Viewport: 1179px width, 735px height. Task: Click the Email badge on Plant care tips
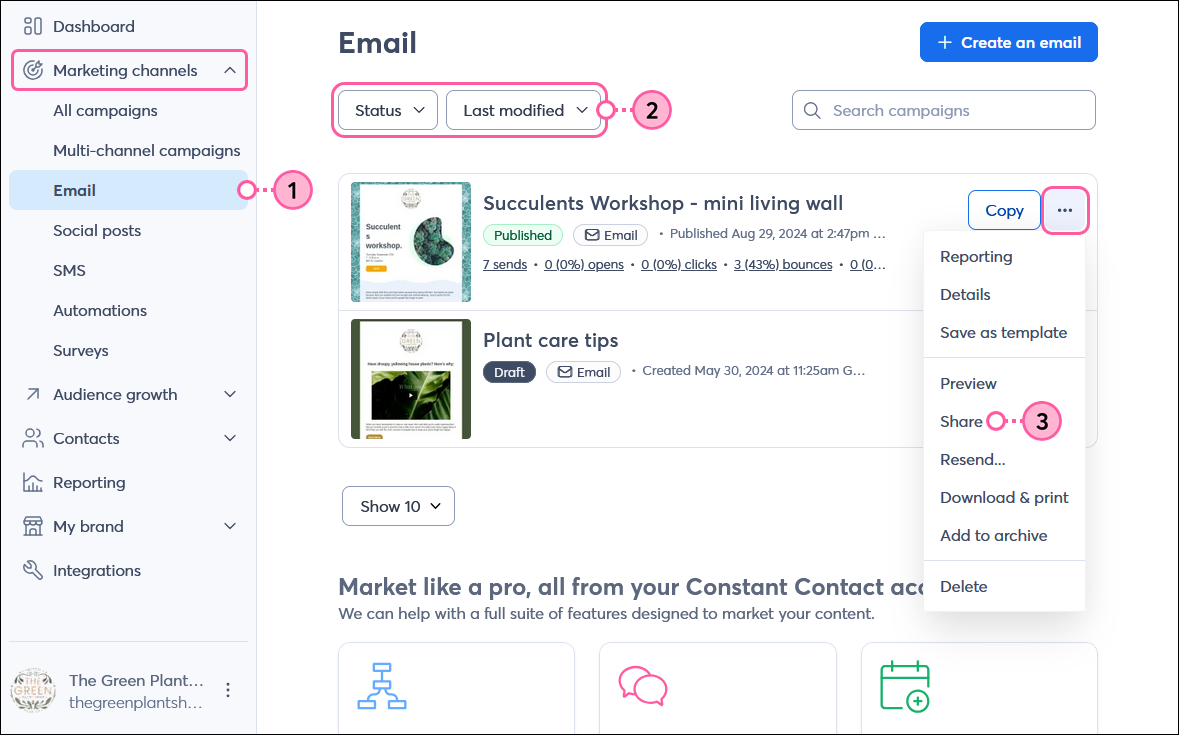pyautogui.click(x=583, y=372)
